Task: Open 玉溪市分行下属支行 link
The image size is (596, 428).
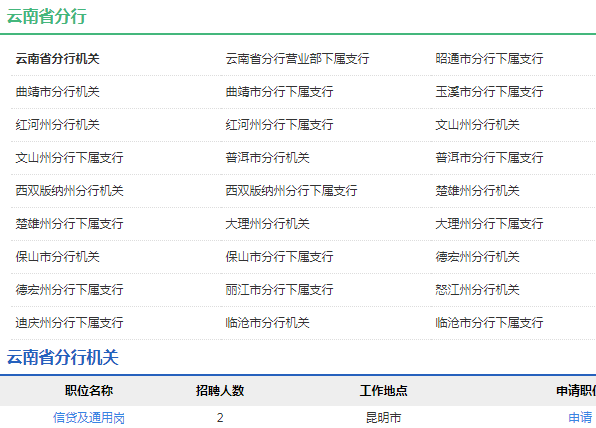Action: click(489, 92)
